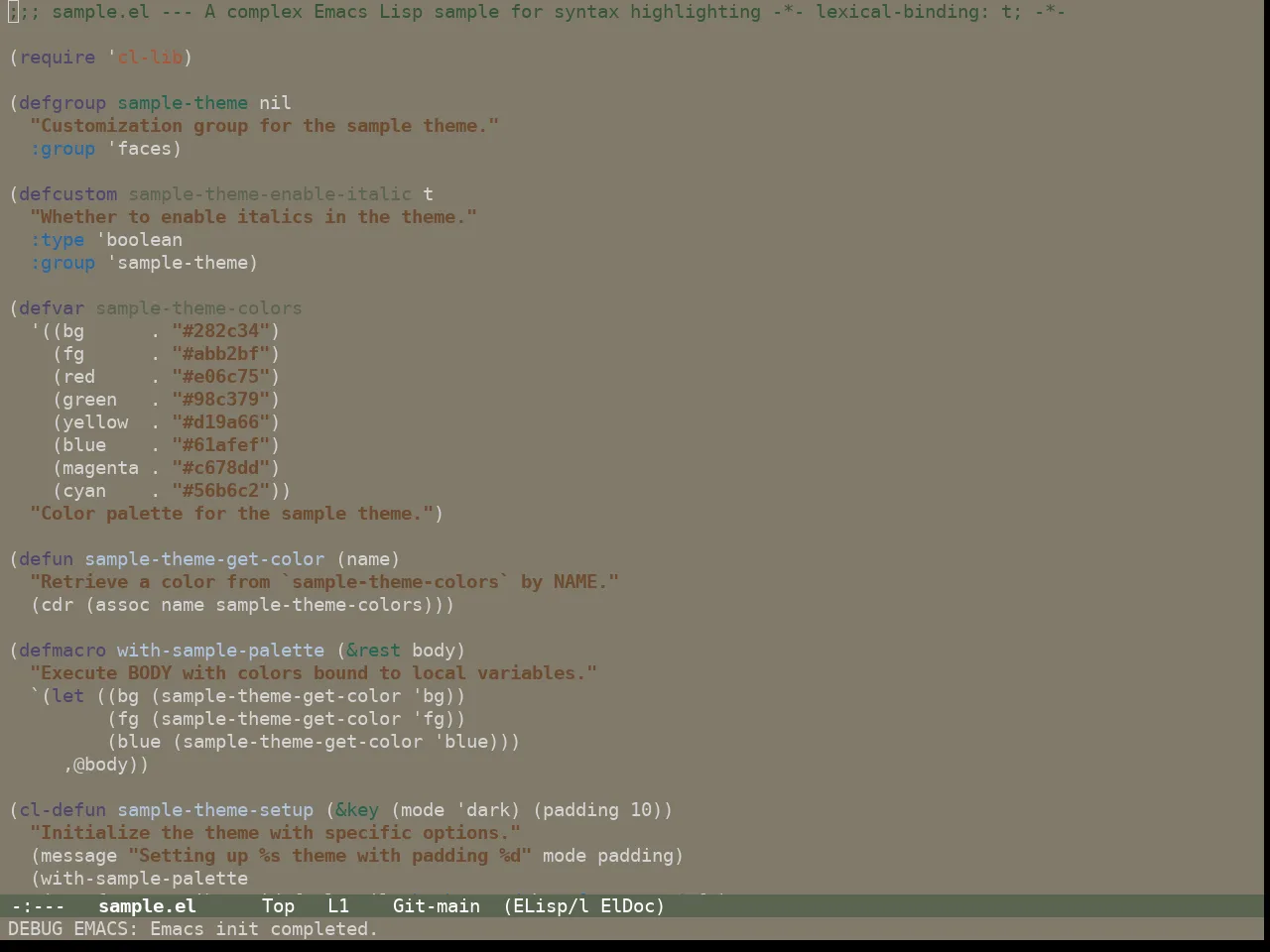This screenshot has width=1270, height=952.
Task: Click the 'let' keyword in macro body
Action: [68, 696]
